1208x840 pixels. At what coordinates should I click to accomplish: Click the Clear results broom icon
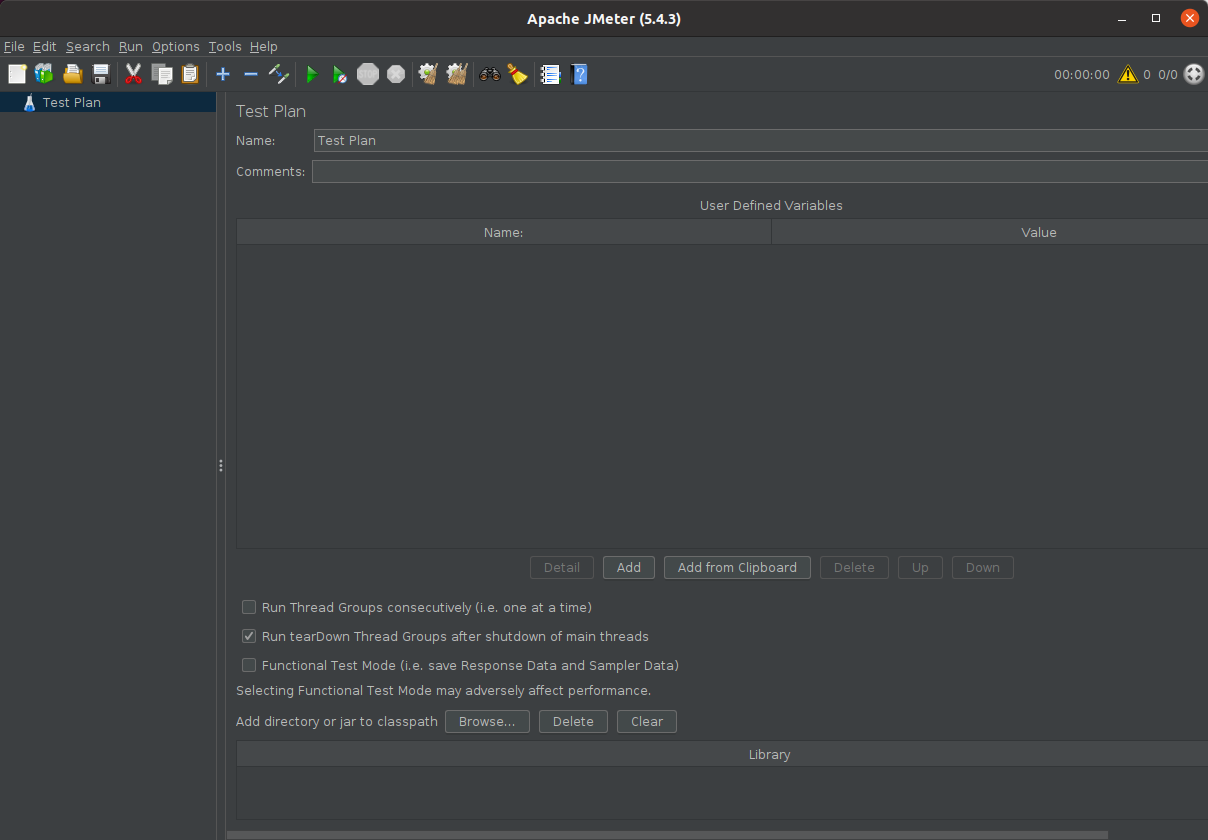point(429,74)
